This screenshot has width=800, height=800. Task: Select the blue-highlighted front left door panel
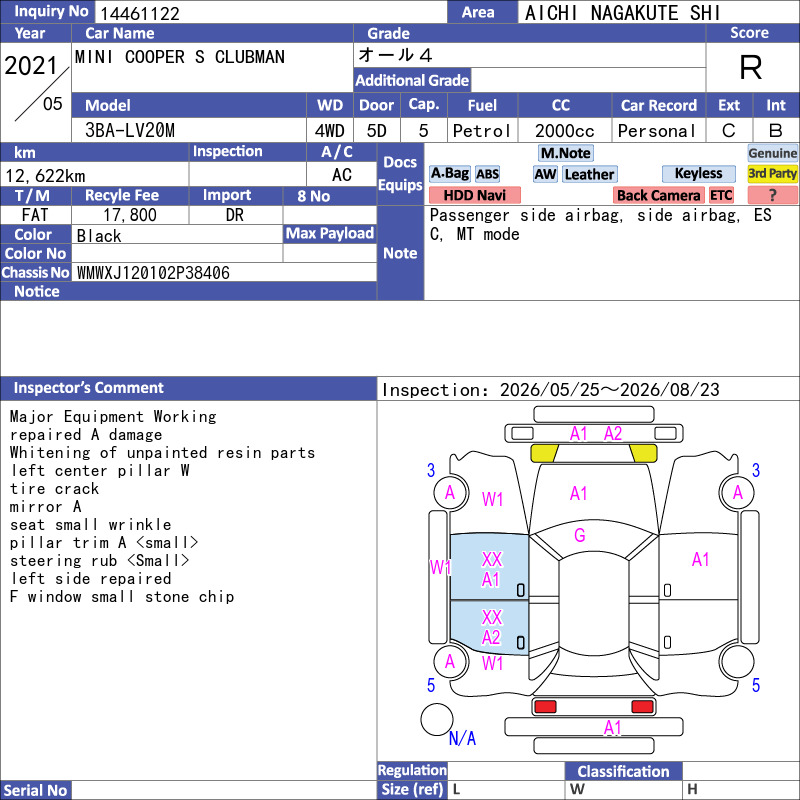[489, 567]
